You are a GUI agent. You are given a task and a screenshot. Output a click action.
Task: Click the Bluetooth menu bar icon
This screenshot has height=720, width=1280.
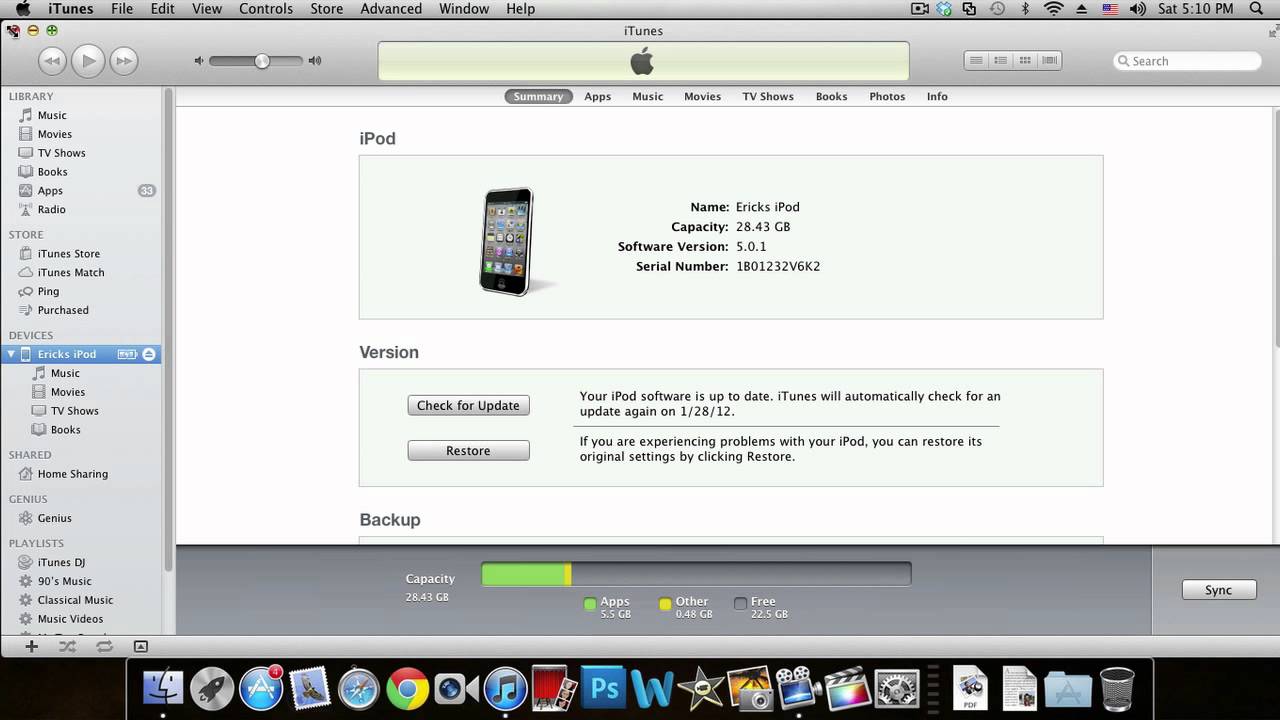pyautogui.click(x=1025, y=9)
